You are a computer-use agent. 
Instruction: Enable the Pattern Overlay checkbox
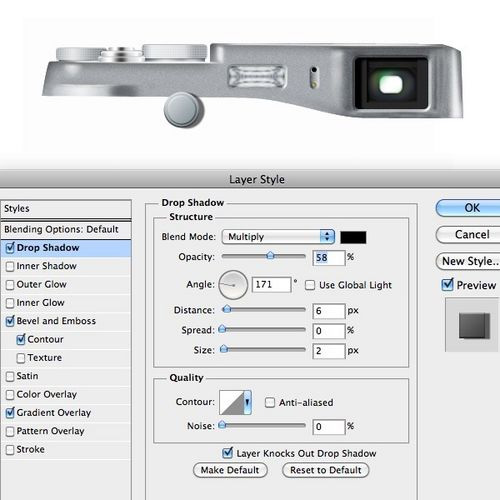[x=10, y=431]
